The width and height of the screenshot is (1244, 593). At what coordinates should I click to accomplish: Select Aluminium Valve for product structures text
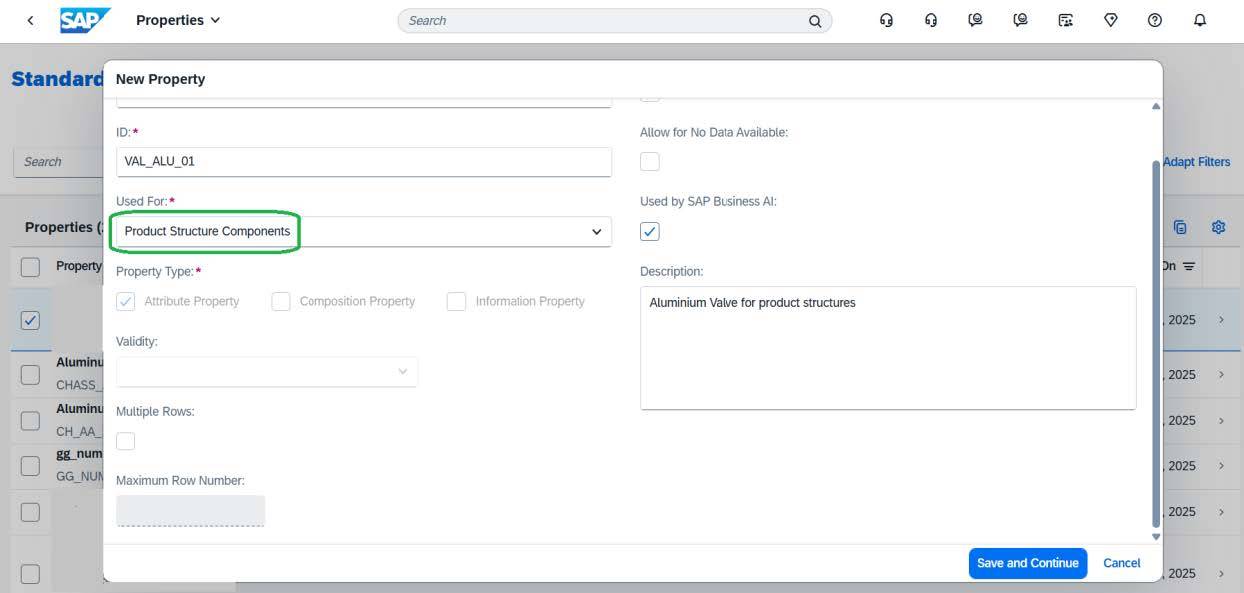point(752,302)
